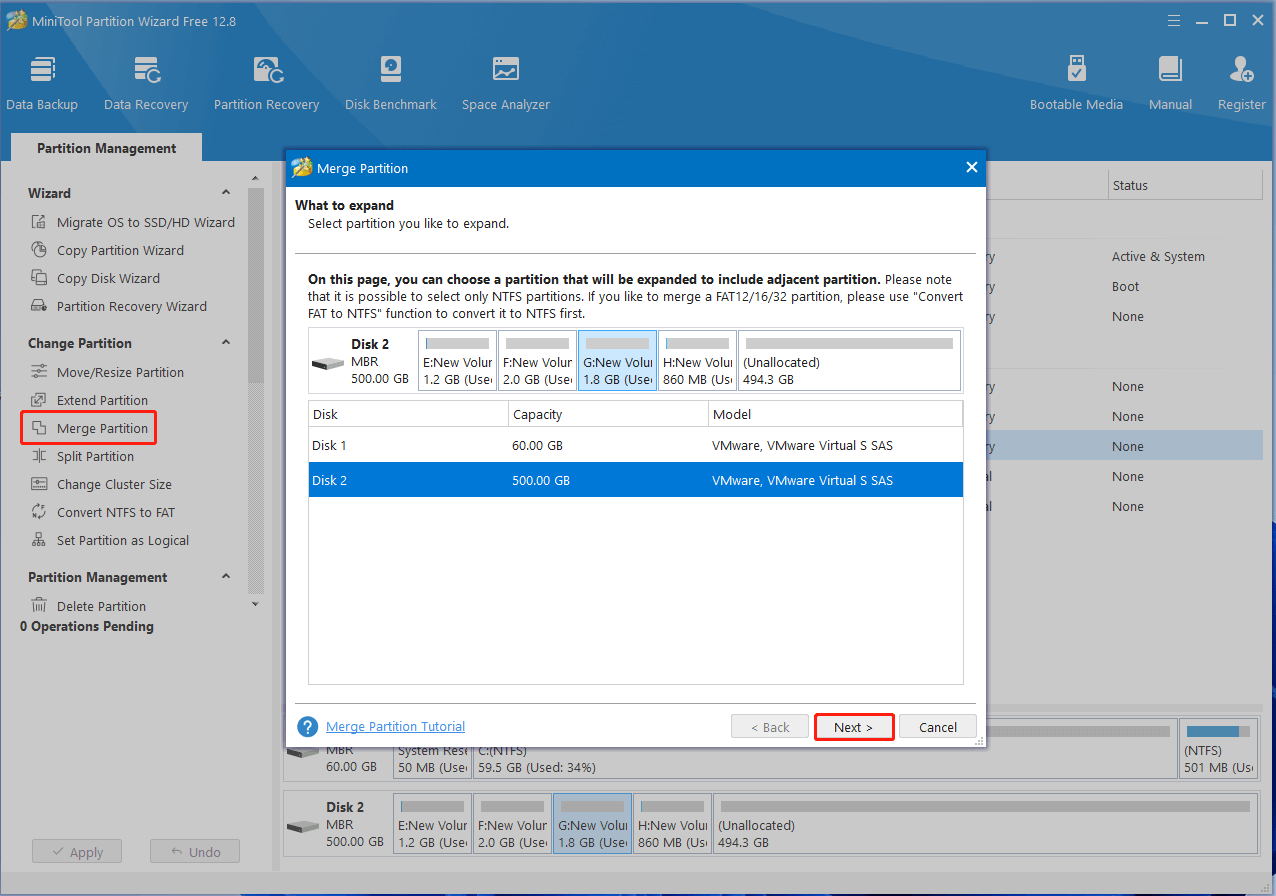
Task: Create Bootable Media
Action: (1076, 84)
